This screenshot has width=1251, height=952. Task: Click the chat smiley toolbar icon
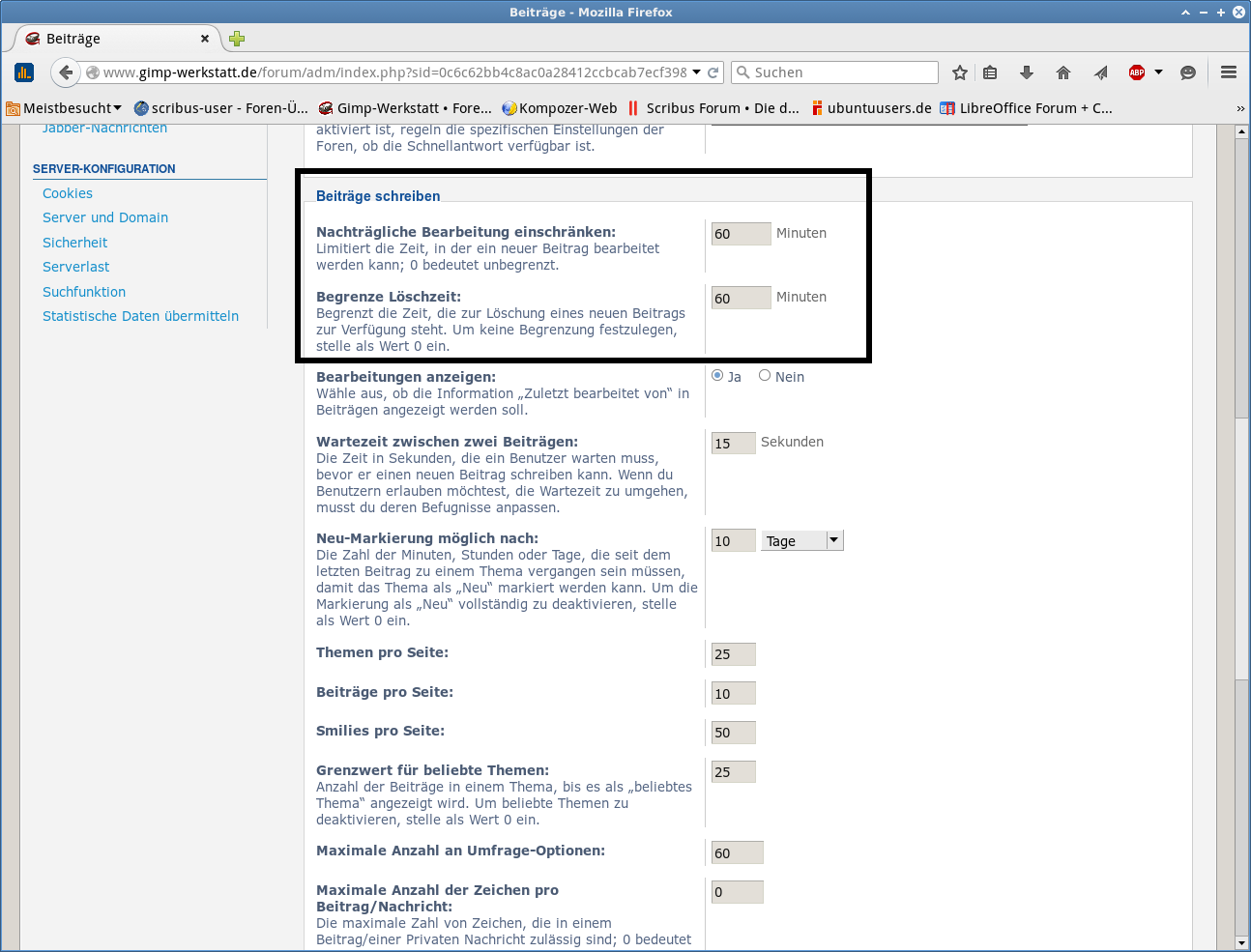click(1188, 72)
